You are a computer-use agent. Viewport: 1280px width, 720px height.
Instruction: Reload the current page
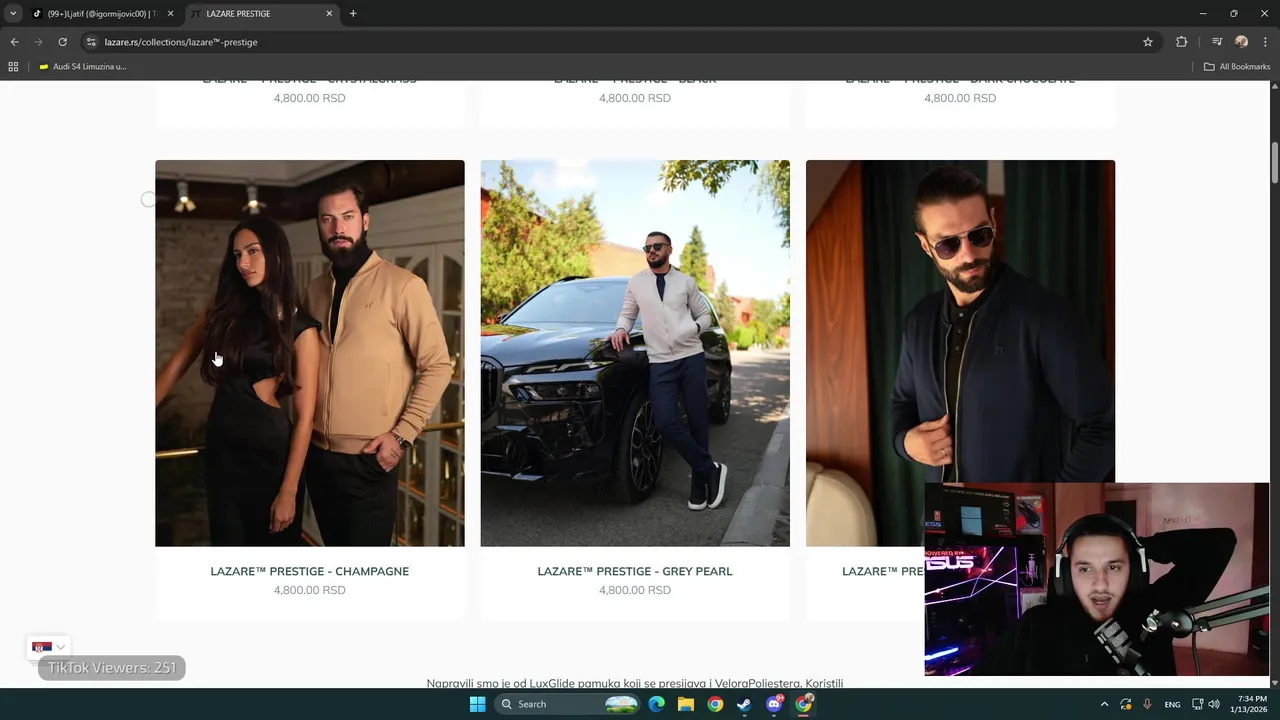click(62, 42)
